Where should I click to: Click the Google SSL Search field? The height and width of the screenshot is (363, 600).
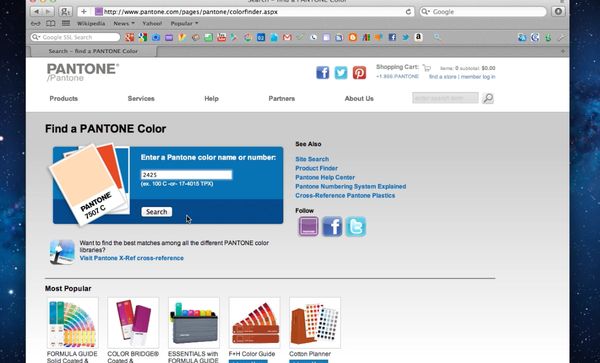(x=75, y=37)
